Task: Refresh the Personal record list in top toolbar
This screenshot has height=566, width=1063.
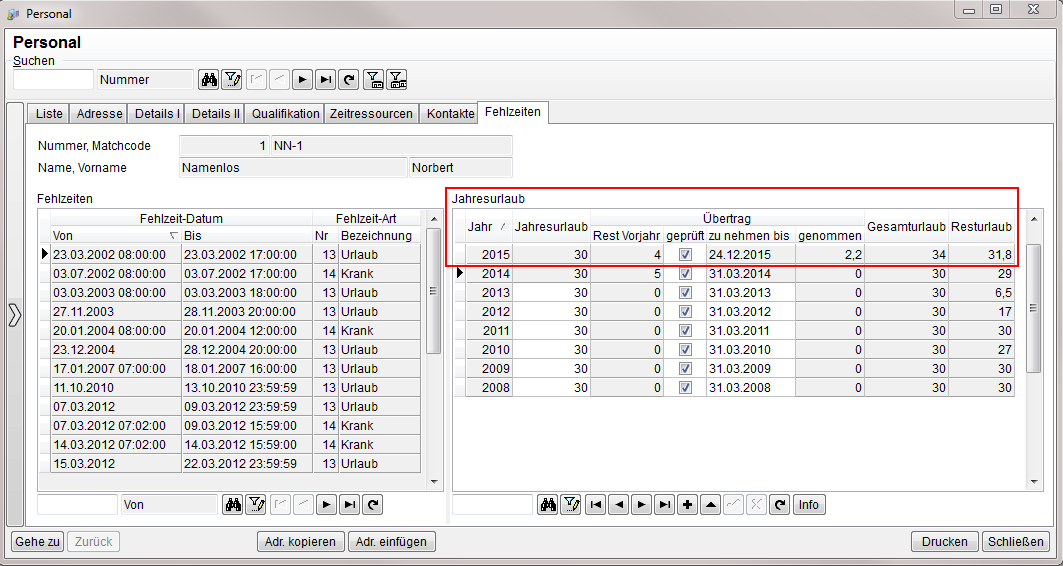Action: [x=348, y=80]
